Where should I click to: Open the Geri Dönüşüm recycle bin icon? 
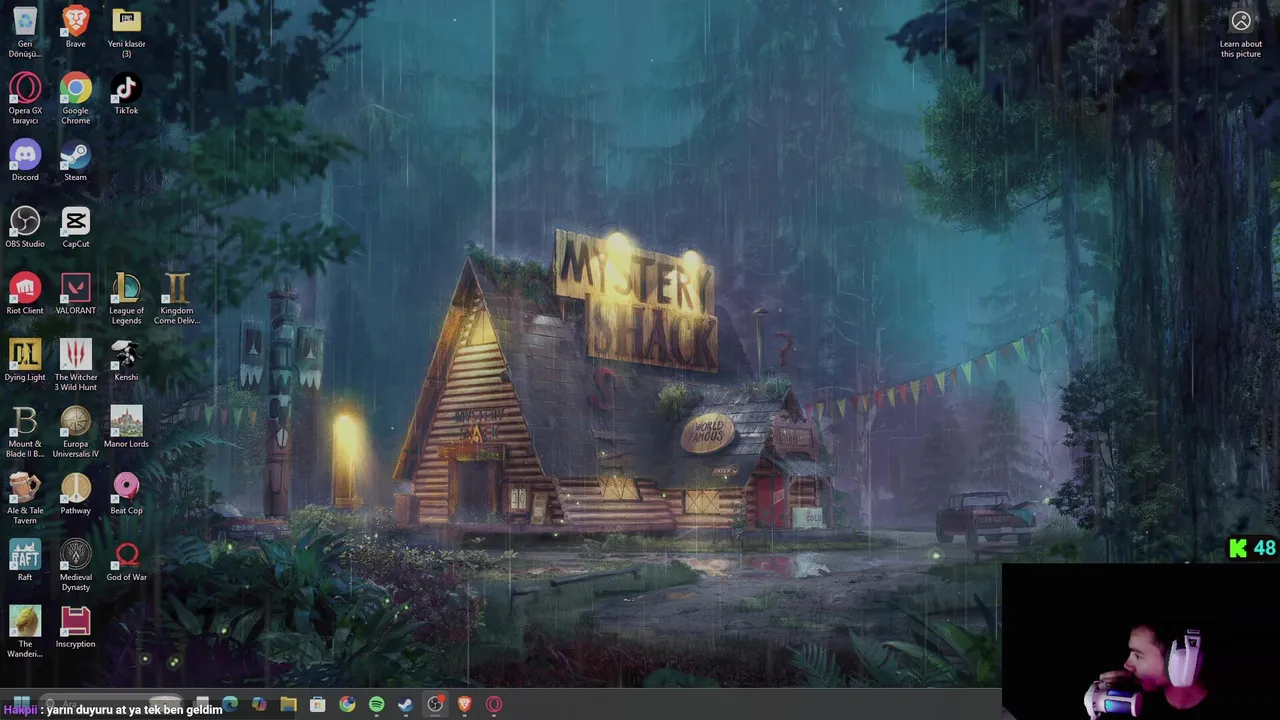25,30
